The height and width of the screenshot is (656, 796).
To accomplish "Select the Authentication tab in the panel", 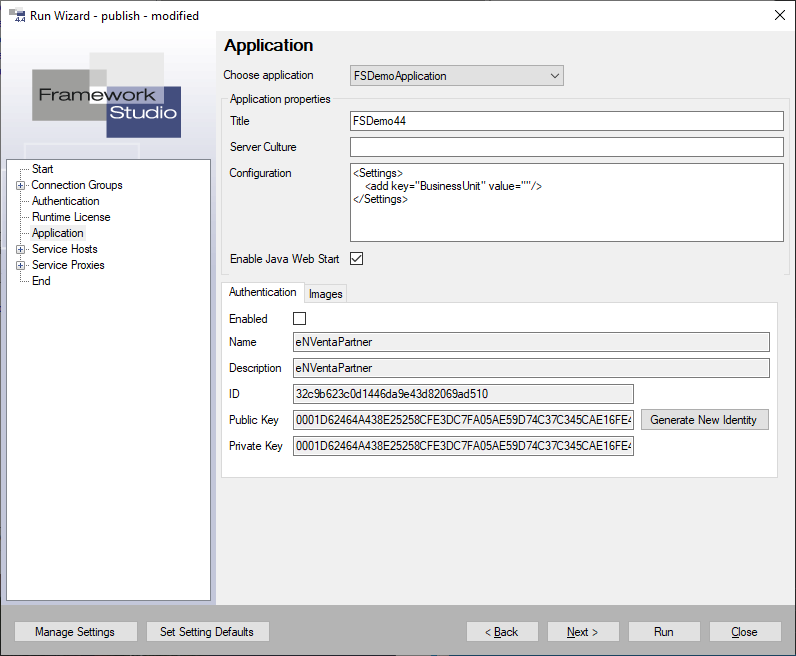I will pyautogui.click(x=262, y=292).
